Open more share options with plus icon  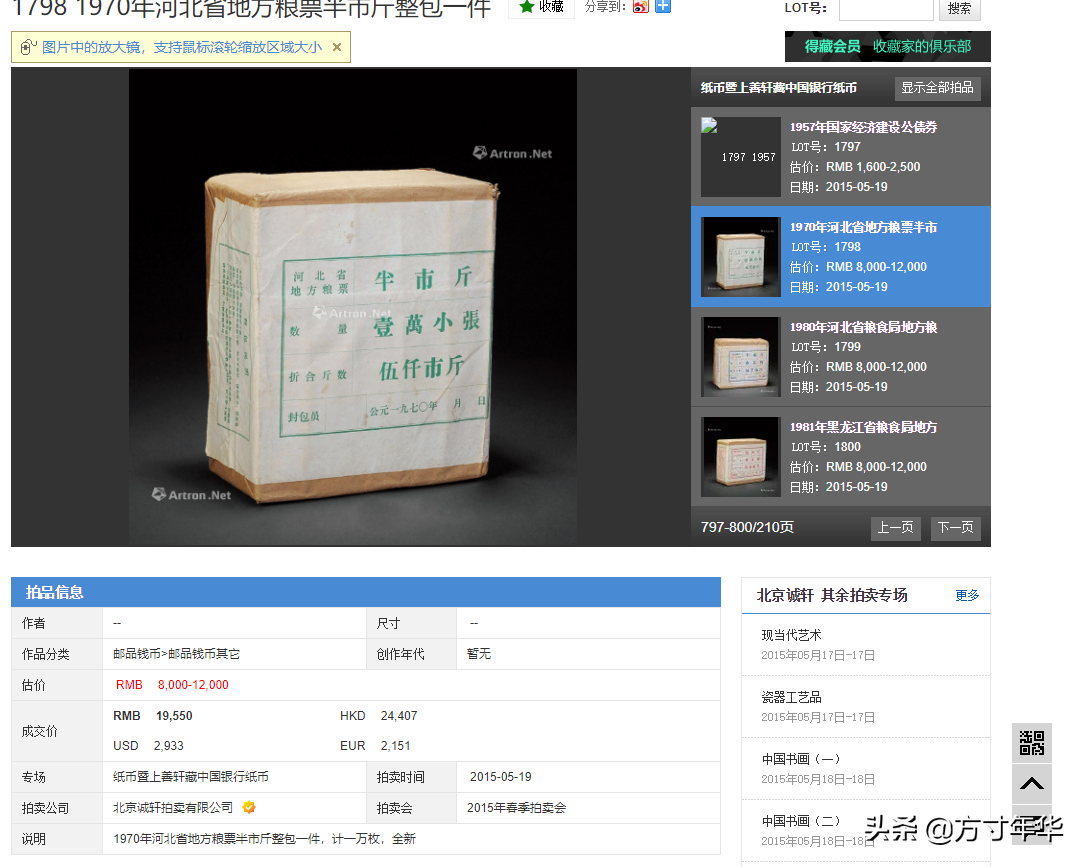click(x=662, y=7)
